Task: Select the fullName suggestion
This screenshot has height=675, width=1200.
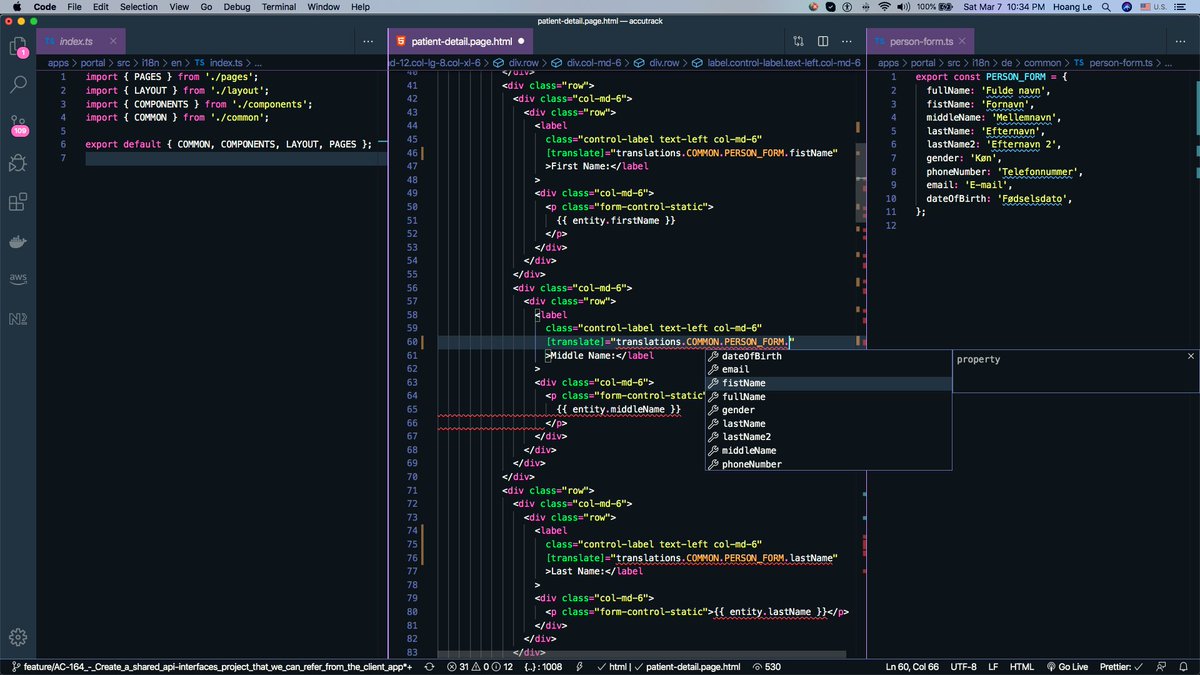Action: tap(828, 397)
